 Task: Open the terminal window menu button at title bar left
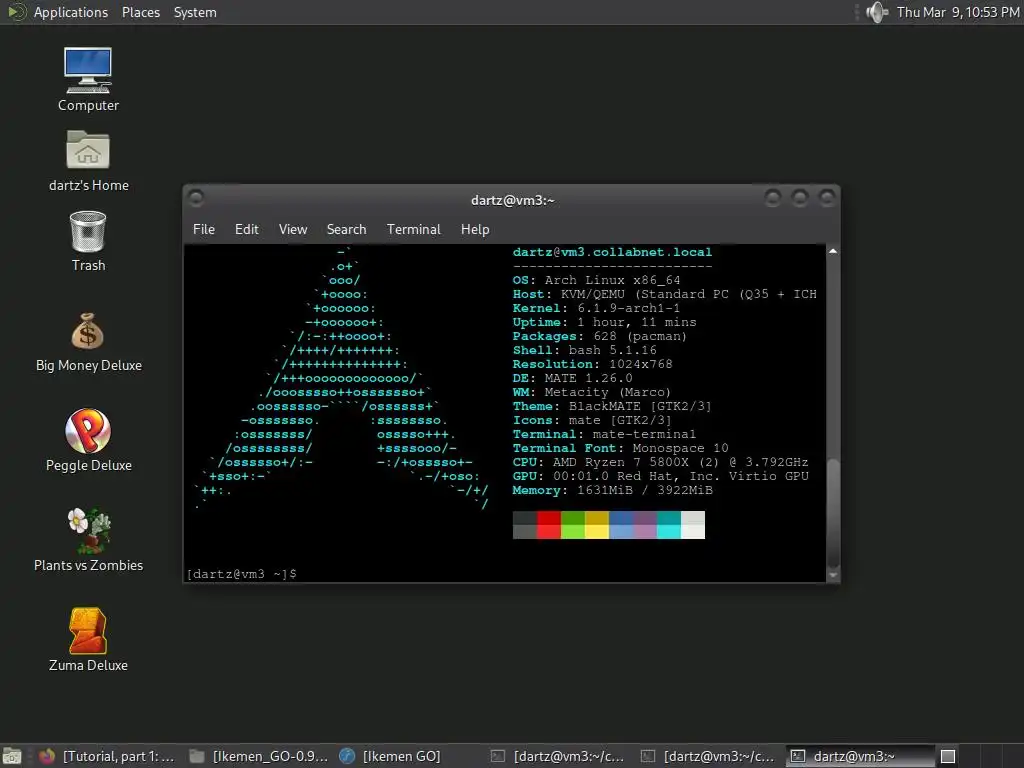196,197
